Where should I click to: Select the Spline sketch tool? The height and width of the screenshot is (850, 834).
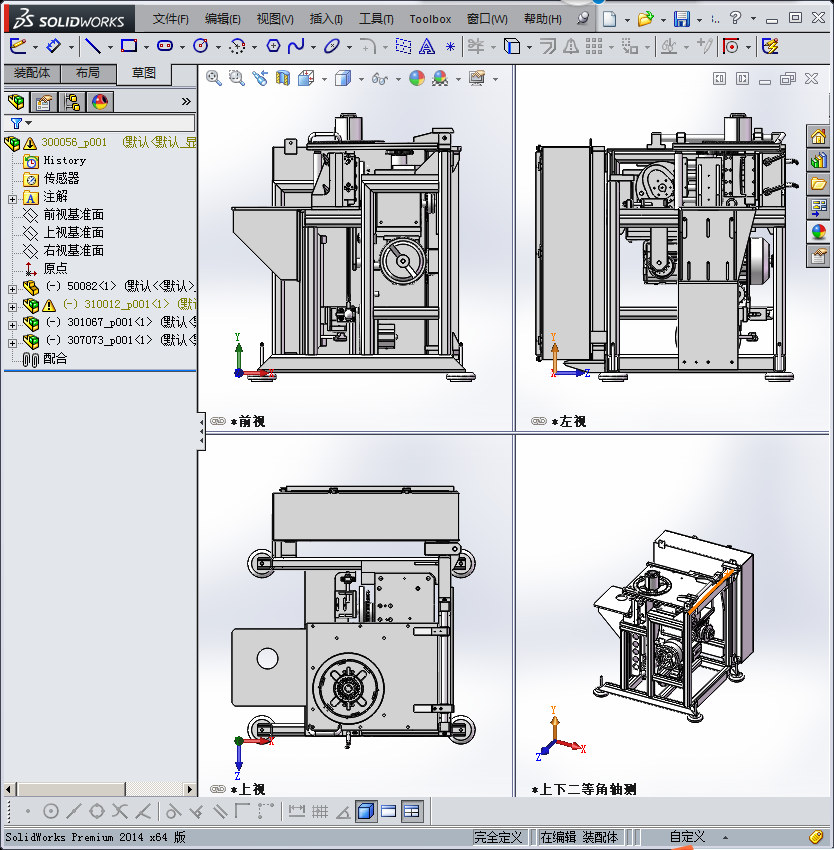click(296, 46)
